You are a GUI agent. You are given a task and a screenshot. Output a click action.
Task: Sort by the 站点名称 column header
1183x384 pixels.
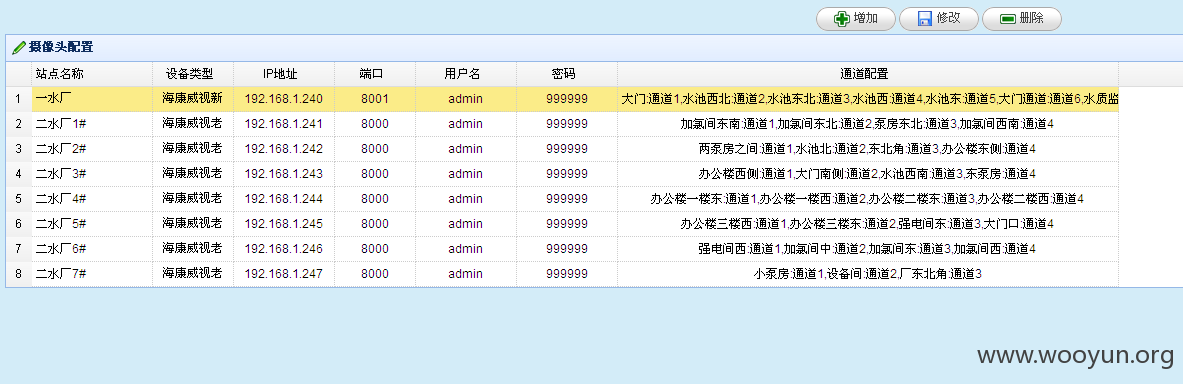pyautogui.click(x=92, y=74)
